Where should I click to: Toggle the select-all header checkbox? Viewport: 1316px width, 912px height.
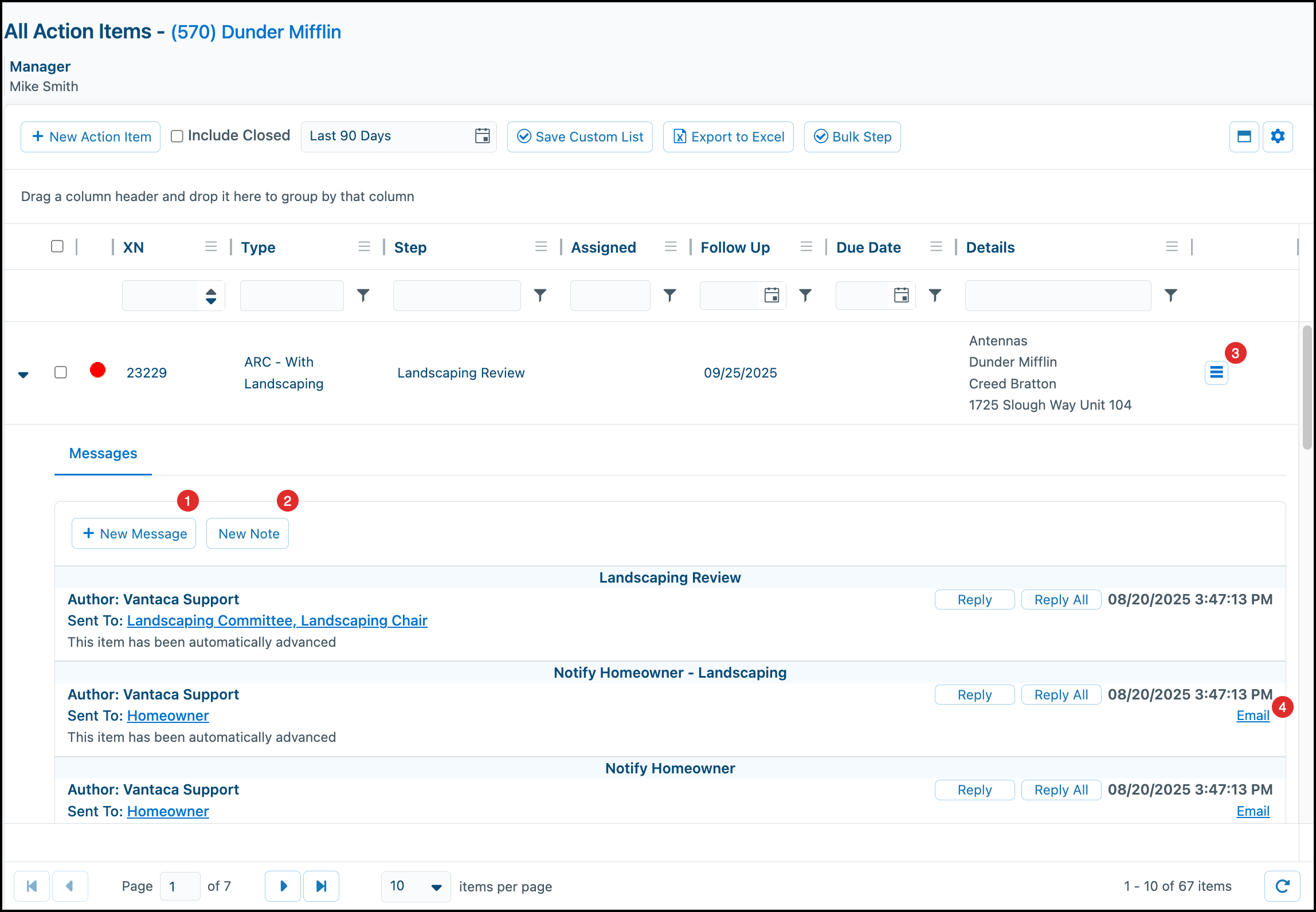[x=57, y=246]
